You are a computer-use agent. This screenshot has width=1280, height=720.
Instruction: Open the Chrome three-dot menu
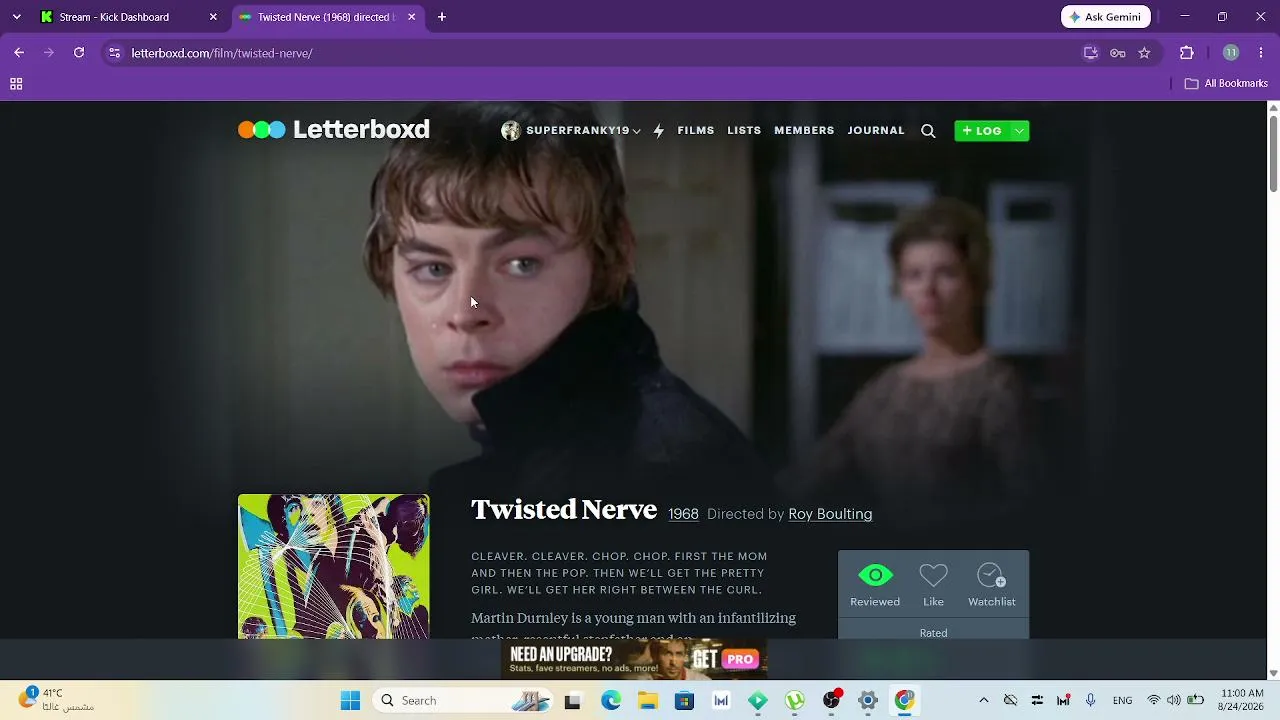coord(1262,53)
